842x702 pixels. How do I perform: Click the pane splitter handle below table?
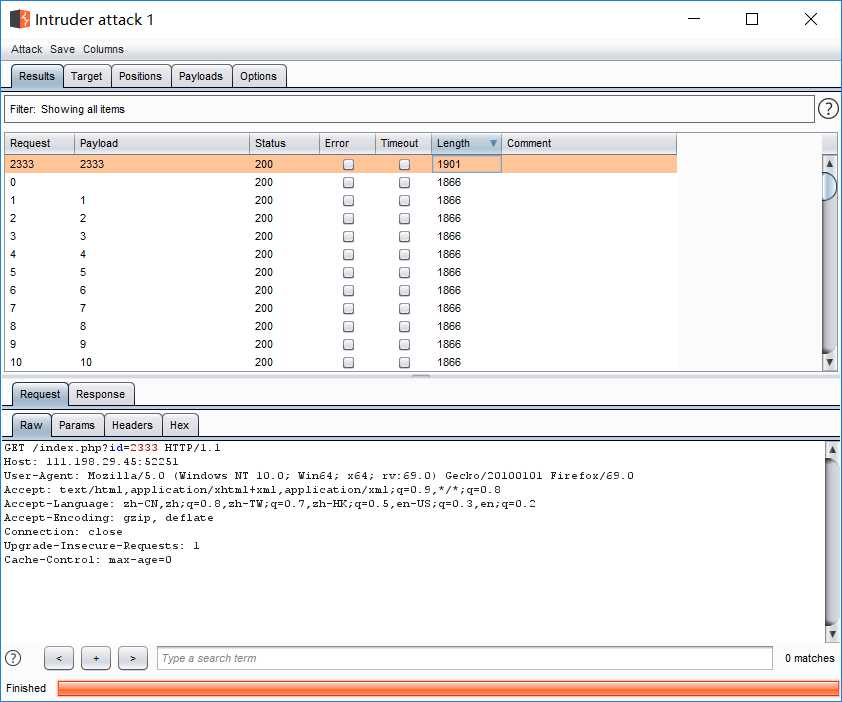[421, 376]
